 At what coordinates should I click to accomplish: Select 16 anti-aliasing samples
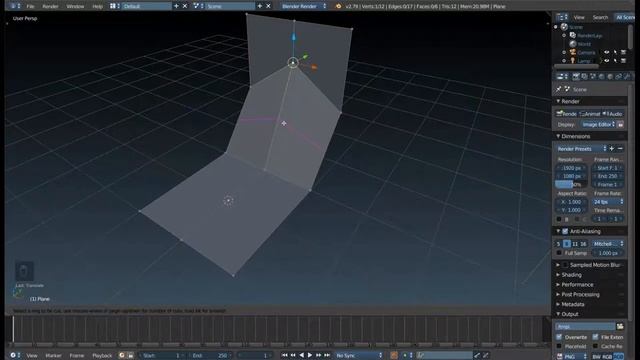583,244
